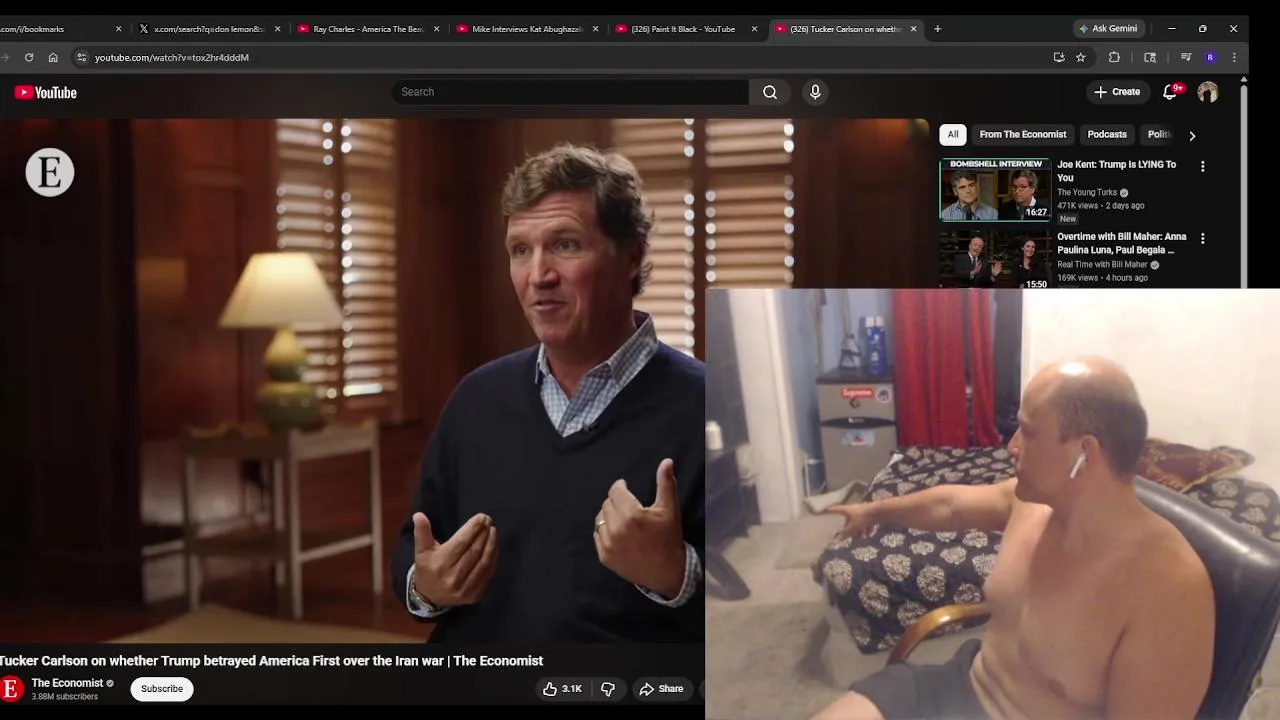
Task: Install or cast icon in address bar
Action: [x=1059, y=57]
